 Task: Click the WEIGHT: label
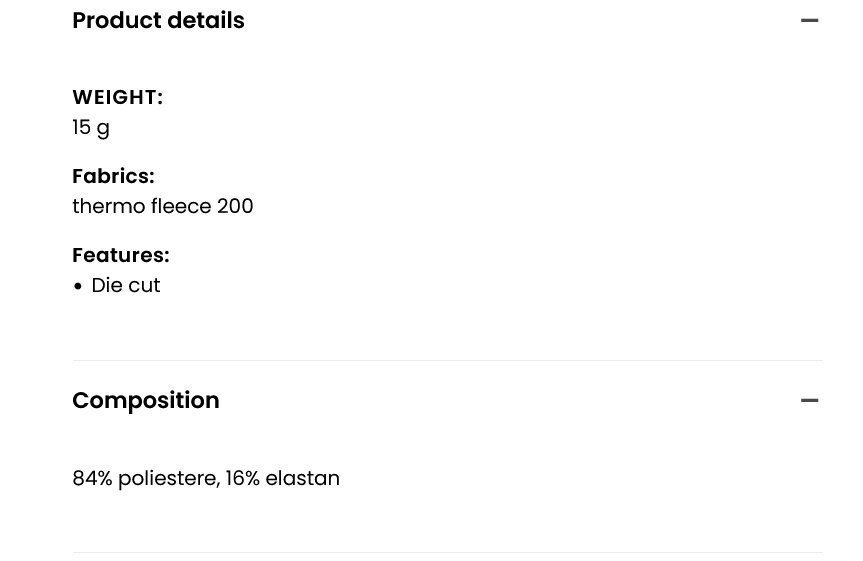click(117, 97)
